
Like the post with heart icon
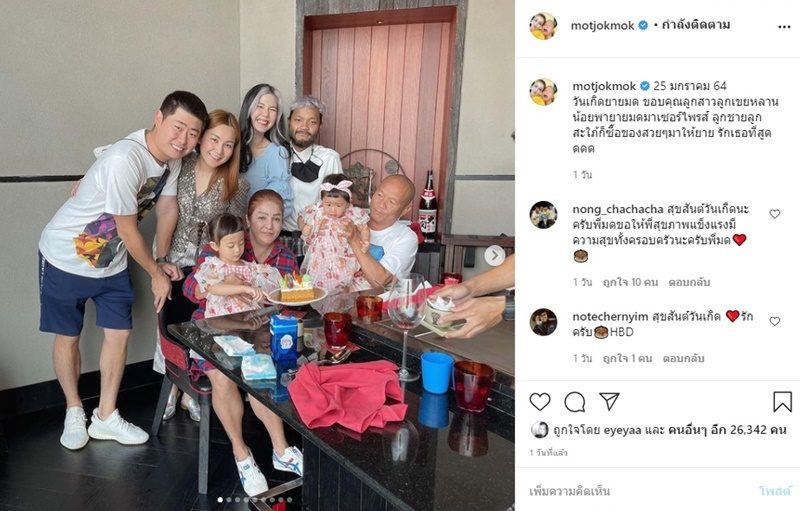[x=540, y=402]
